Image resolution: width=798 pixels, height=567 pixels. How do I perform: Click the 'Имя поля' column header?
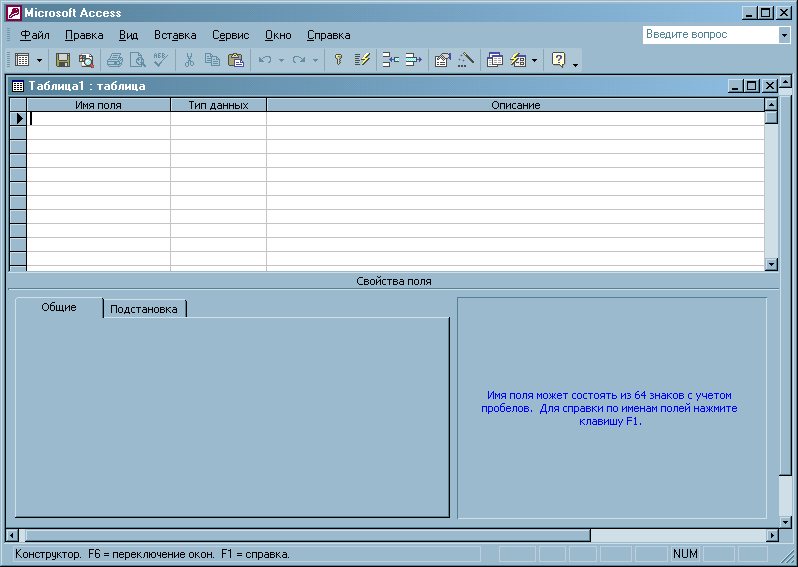98,105
